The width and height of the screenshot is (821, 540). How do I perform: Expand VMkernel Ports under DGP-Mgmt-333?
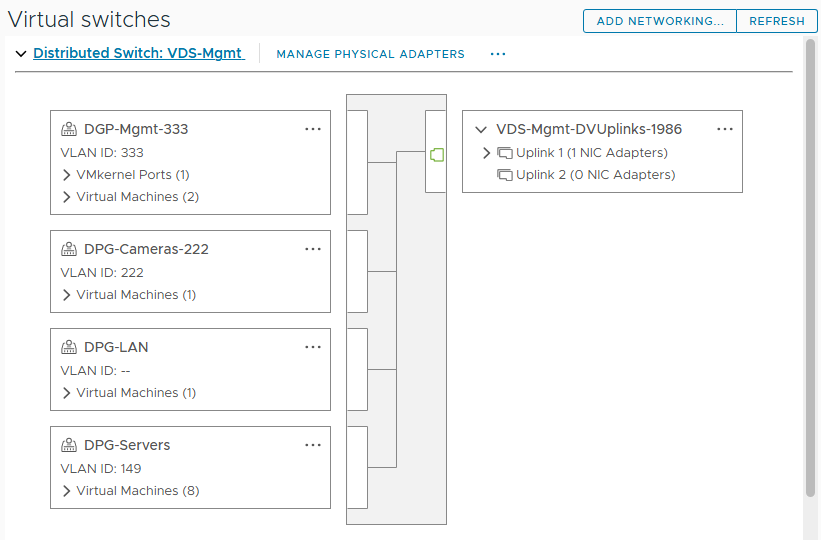tap(67, 175)
